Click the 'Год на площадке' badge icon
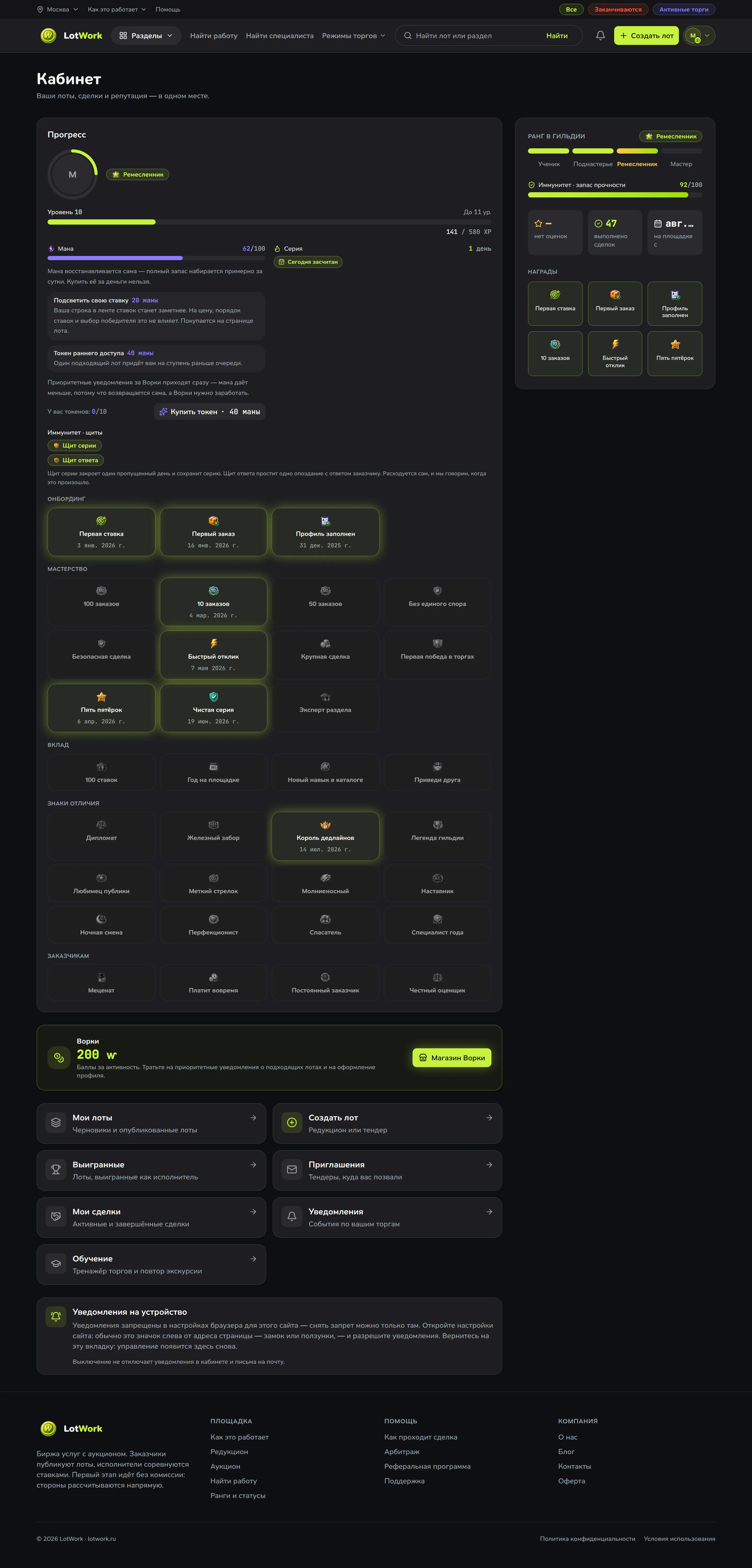 click(214, 767)
